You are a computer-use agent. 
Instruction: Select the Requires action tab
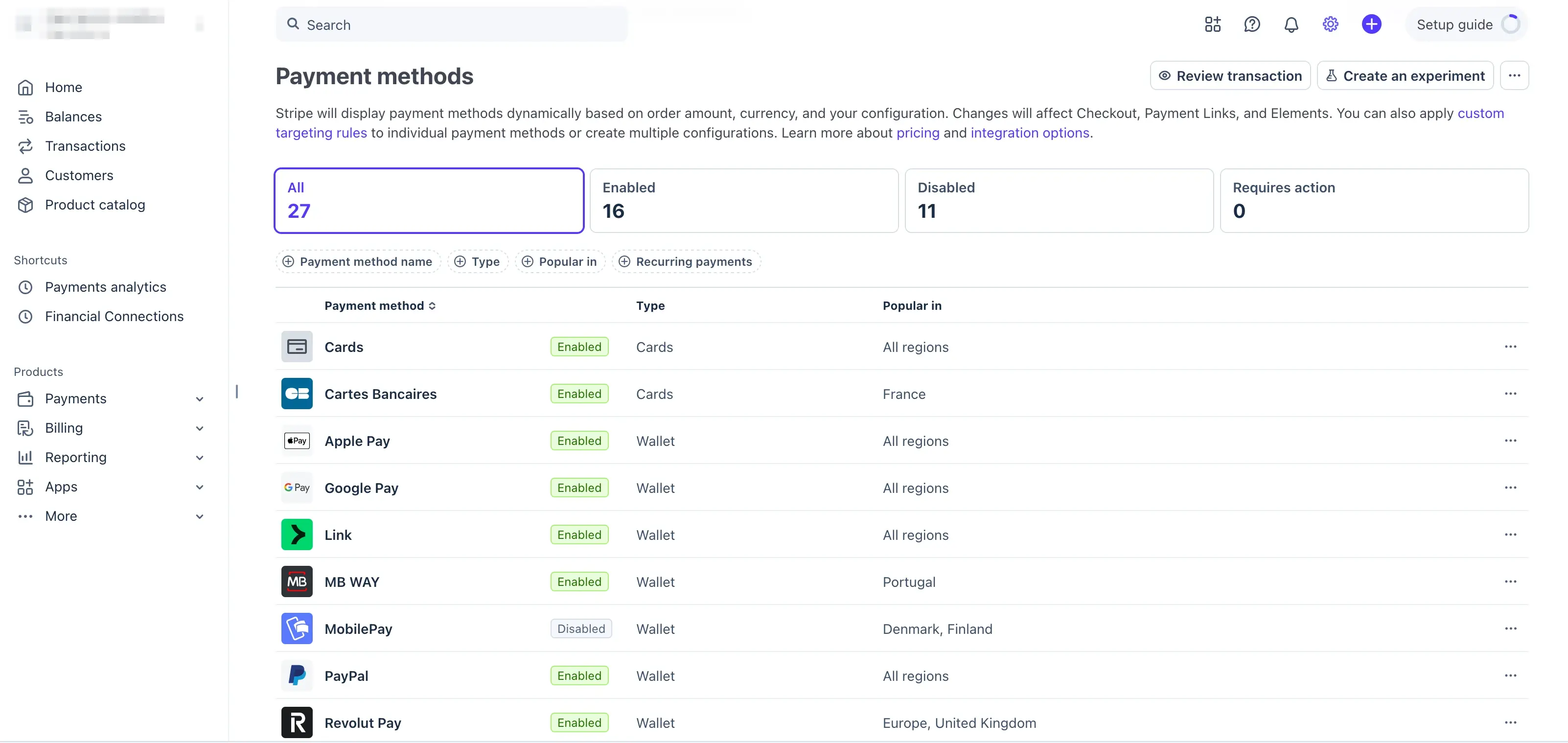pos(1374,200)
